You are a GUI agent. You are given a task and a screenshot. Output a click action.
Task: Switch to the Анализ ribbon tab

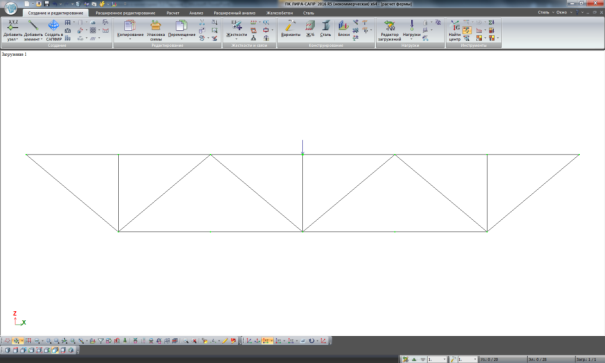point(196,13)
